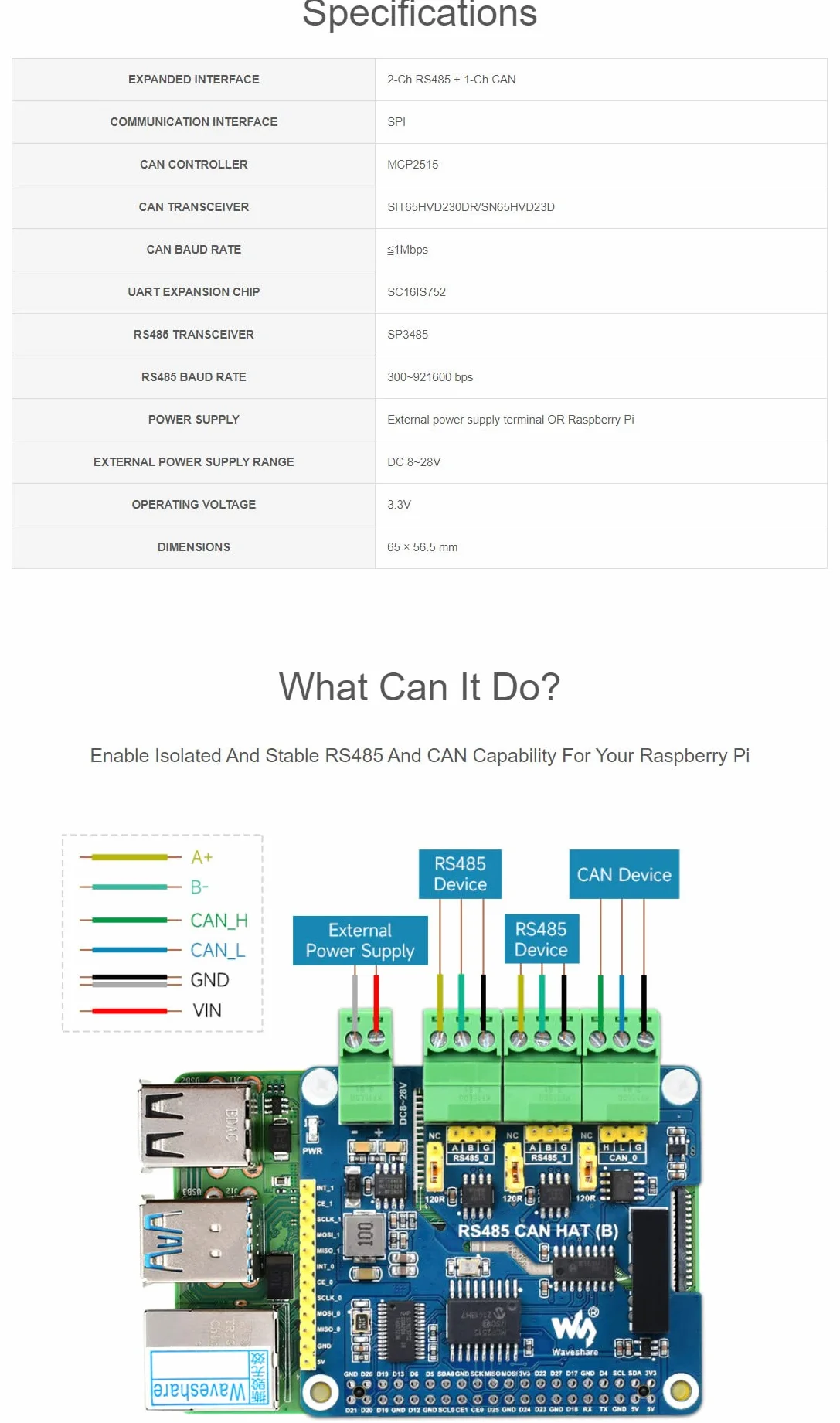Click the CAN TRANSCEIVER label
The image size is (840, 1423).
point(193,207)
